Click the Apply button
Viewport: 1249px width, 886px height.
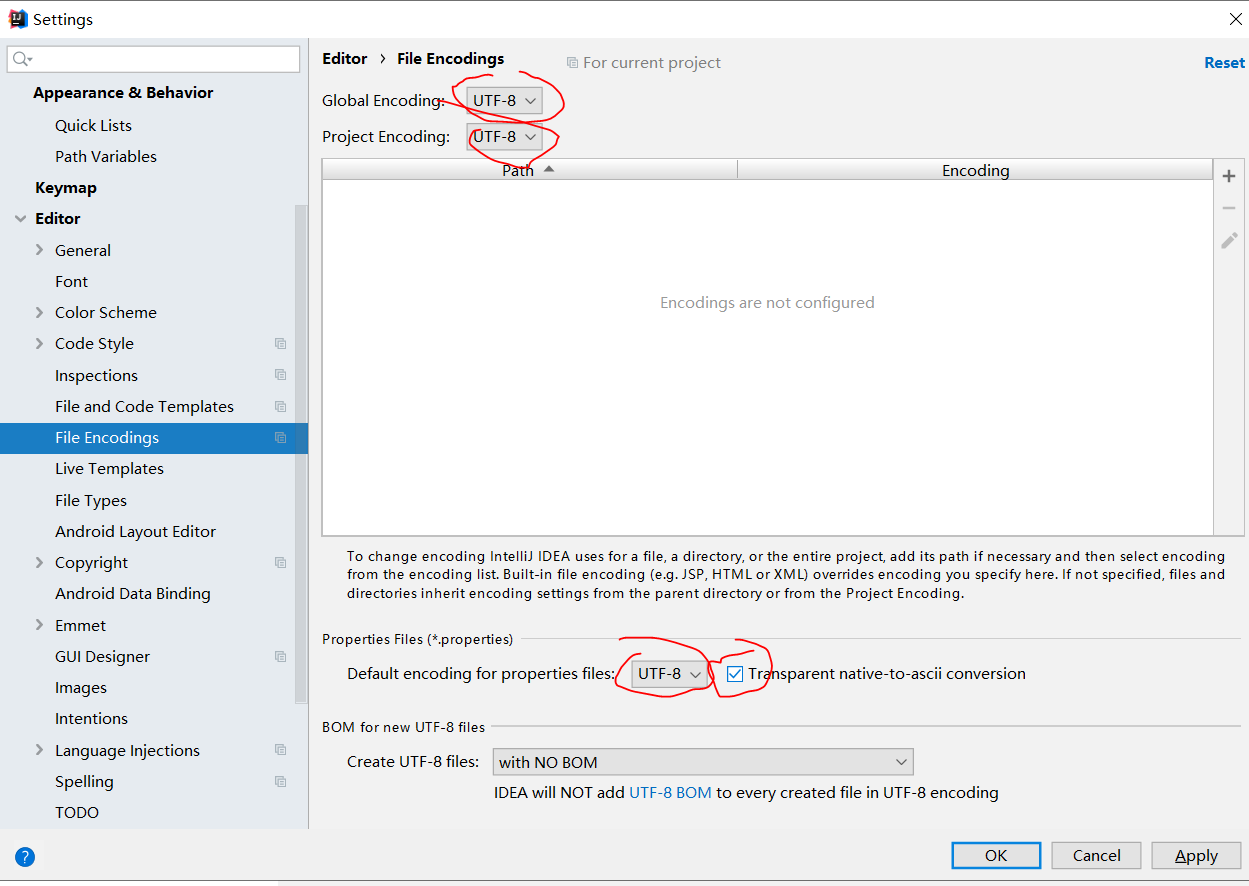[1196, 855]
